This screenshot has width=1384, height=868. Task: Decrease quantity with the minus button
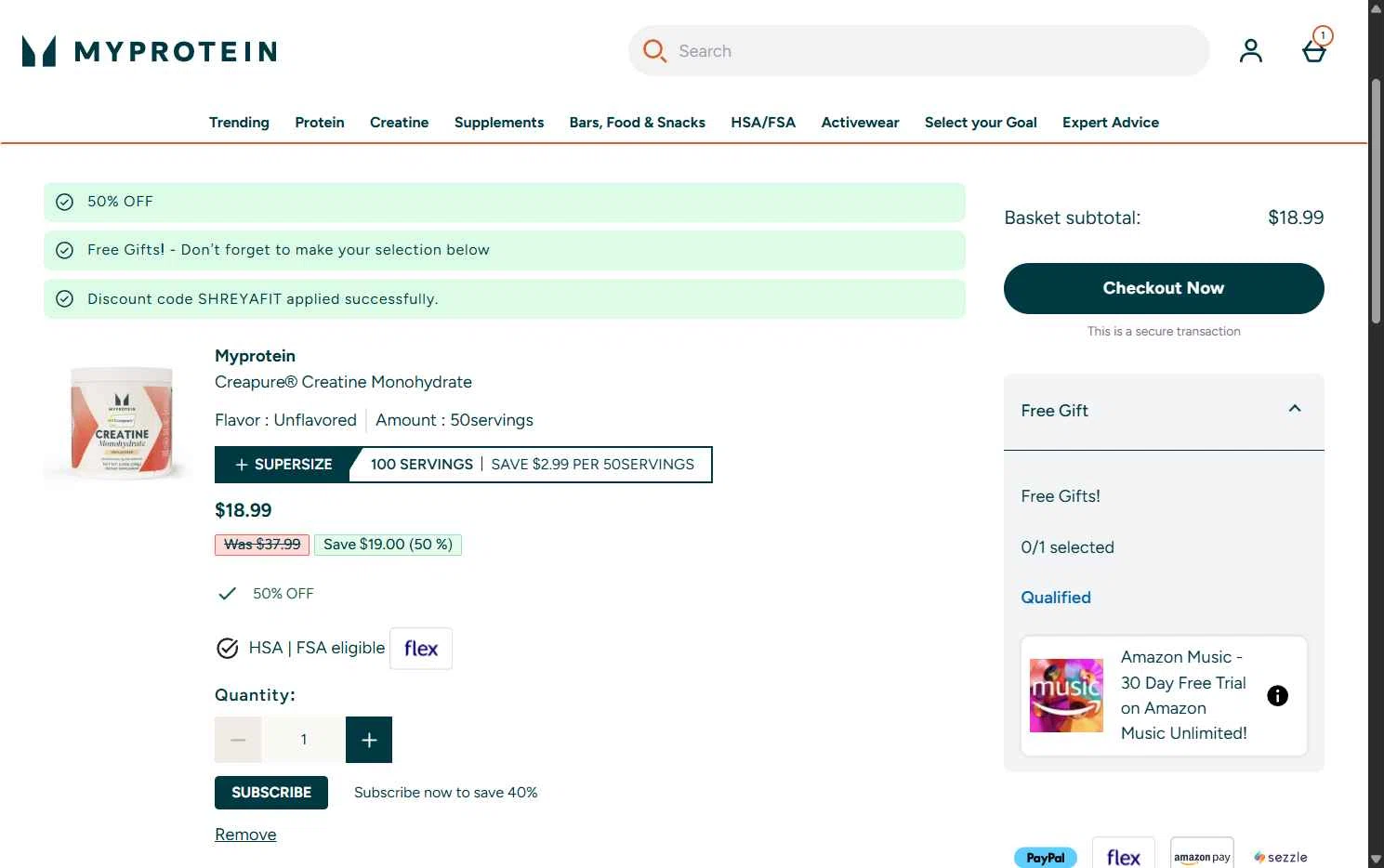click(x=238, y=740)
